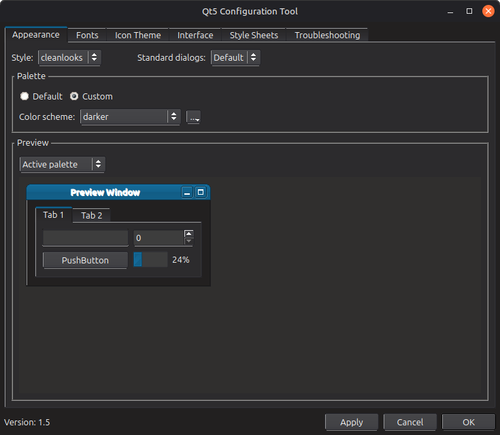Maximize the Qt5 Configuration Tool window

click(469, 11)
